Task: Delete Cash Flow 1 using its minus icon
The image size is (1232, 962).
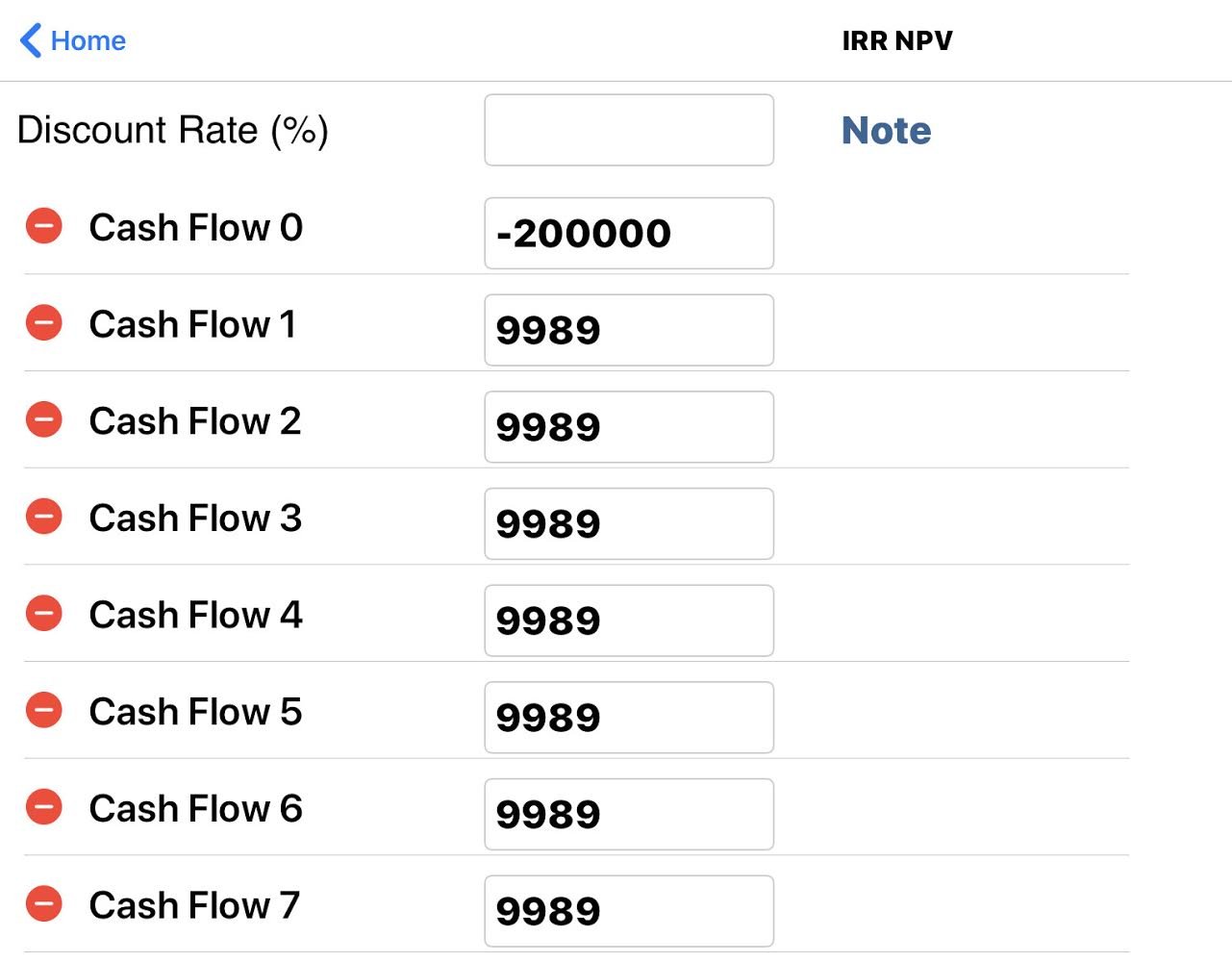Action: click(44, 322)
